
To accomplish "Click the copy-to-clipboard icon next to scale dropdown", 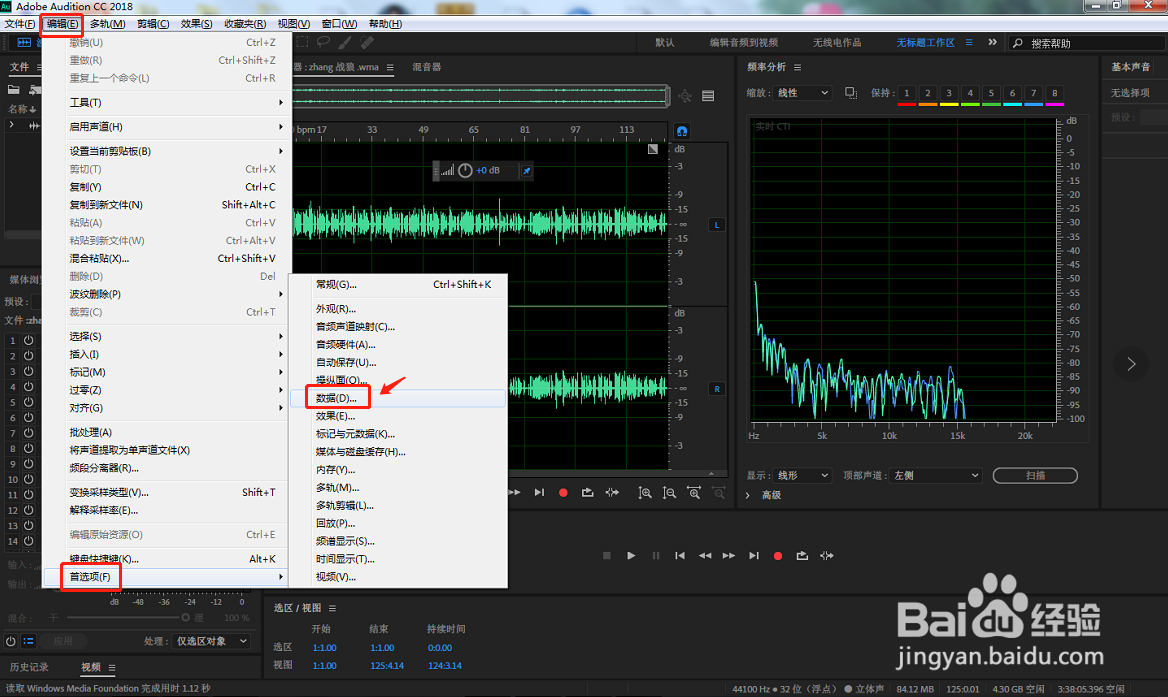I will (851, 92).
